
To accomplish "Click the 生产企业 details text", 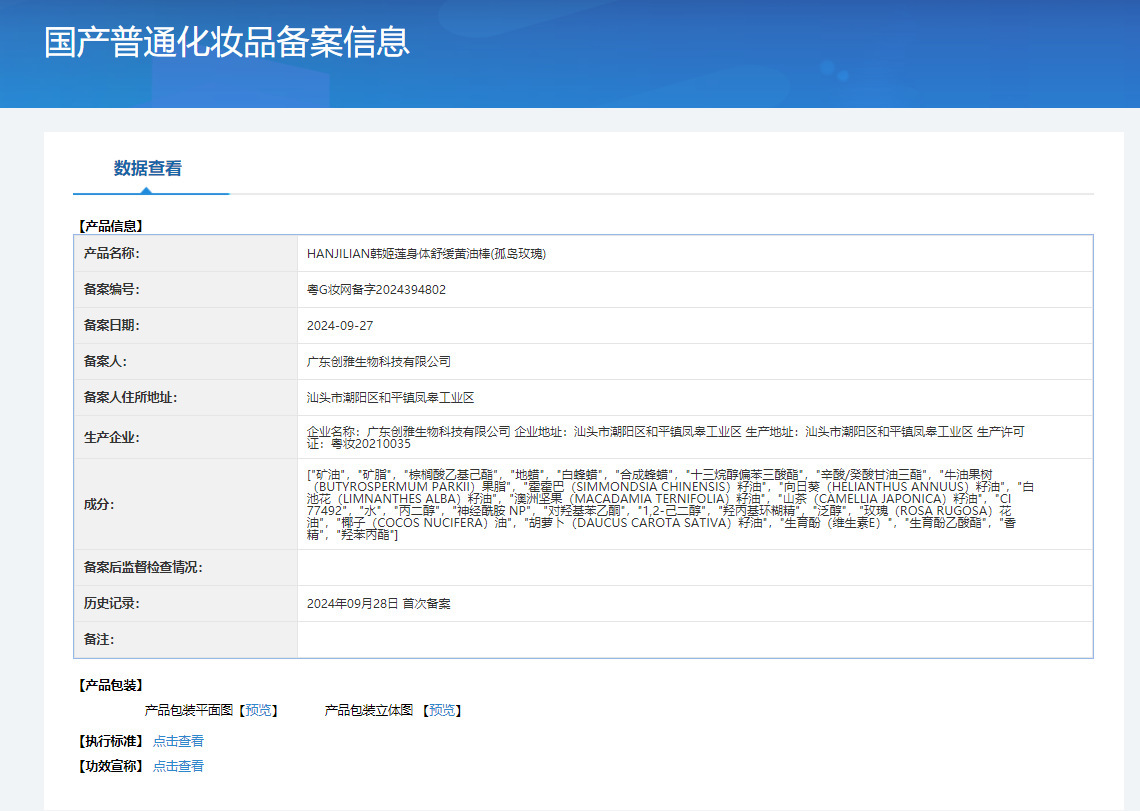I will pos(665,437).
